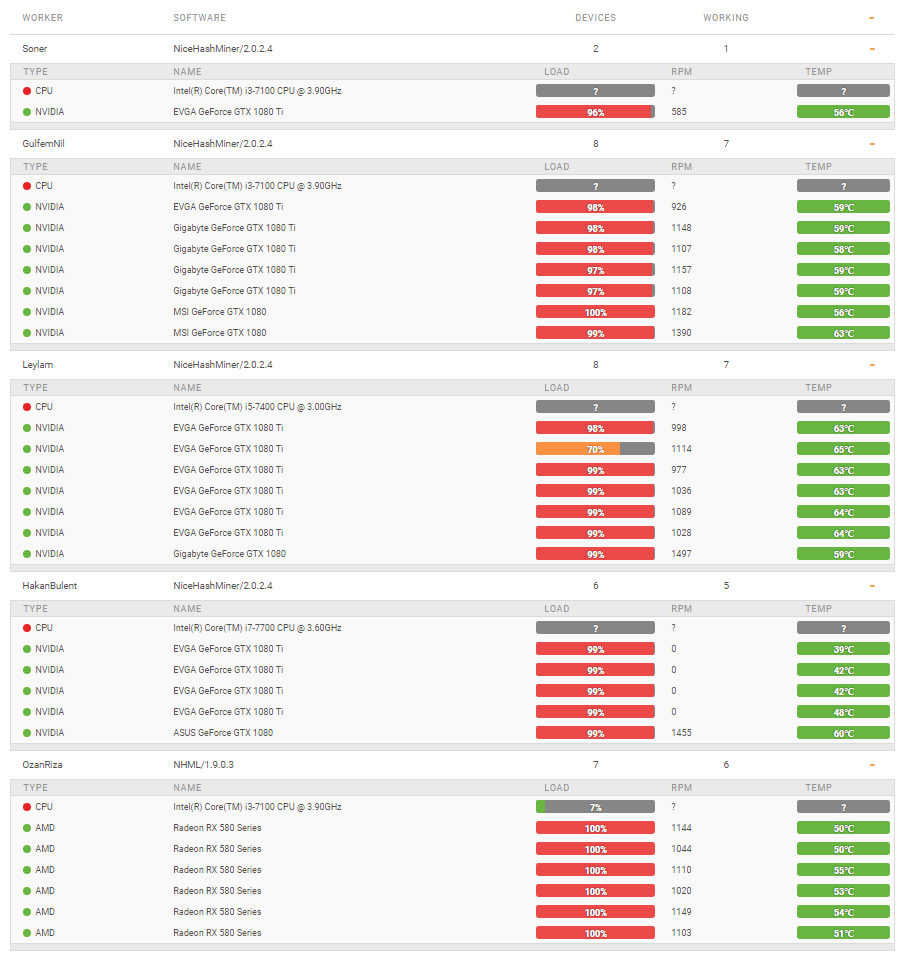Click the red status dot of OzanRiza's CPU

[27, 807]
